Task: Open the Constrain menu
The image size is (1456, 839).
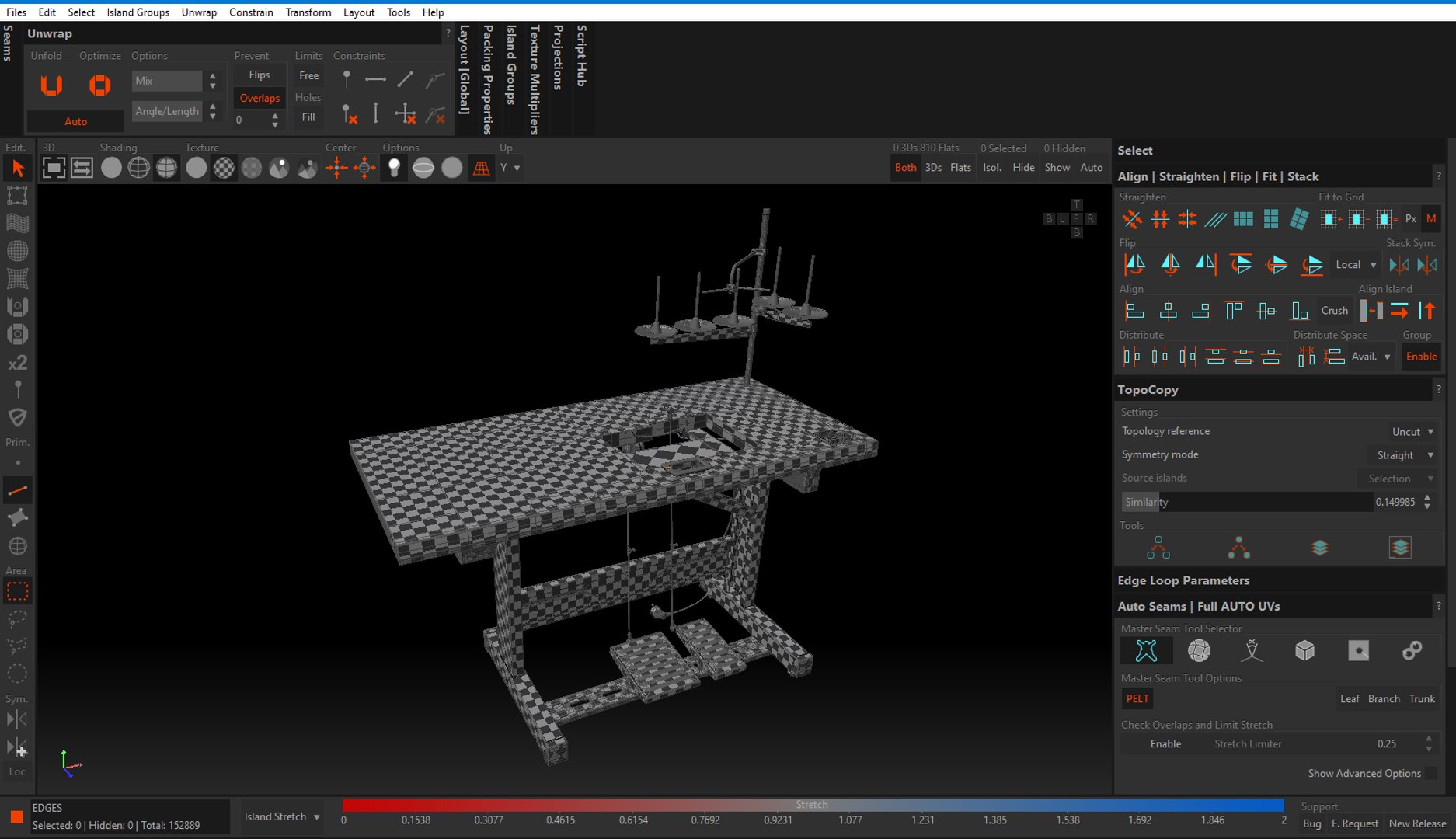Action: point(251,12)
